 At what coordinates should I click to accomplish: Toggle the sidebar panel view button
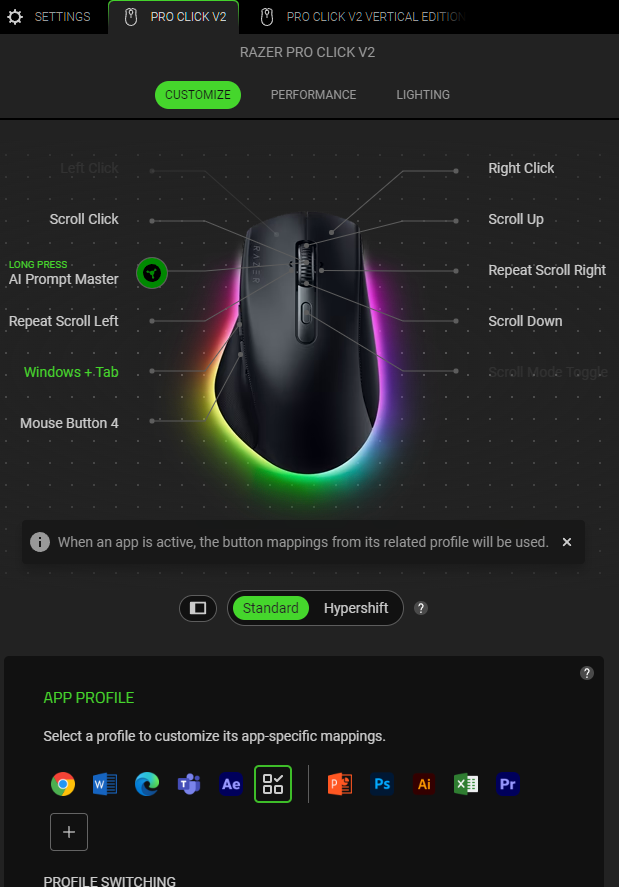(198, 608)
